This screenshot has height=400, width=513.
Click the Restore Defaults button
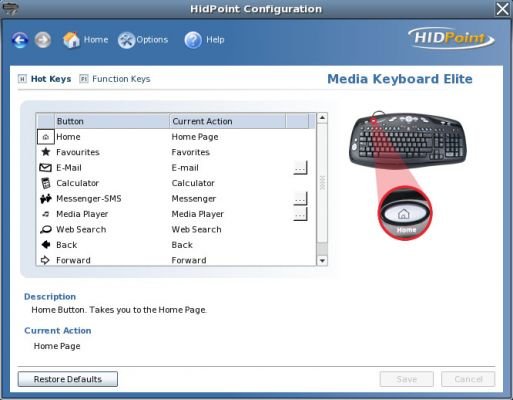68,379
